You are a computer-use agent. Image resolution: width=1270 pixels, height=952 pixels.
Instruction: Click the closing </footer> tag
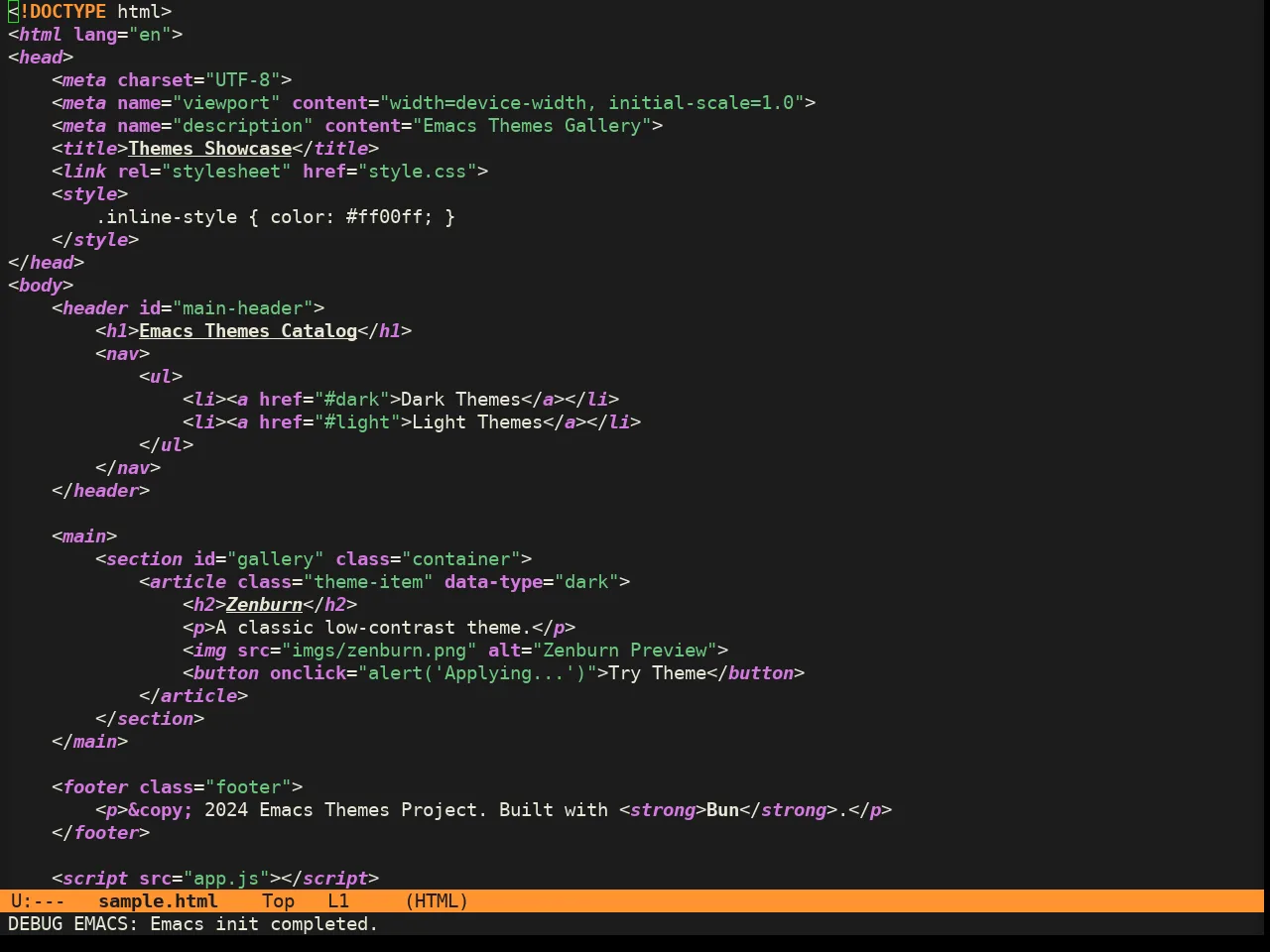coord(100,833)
